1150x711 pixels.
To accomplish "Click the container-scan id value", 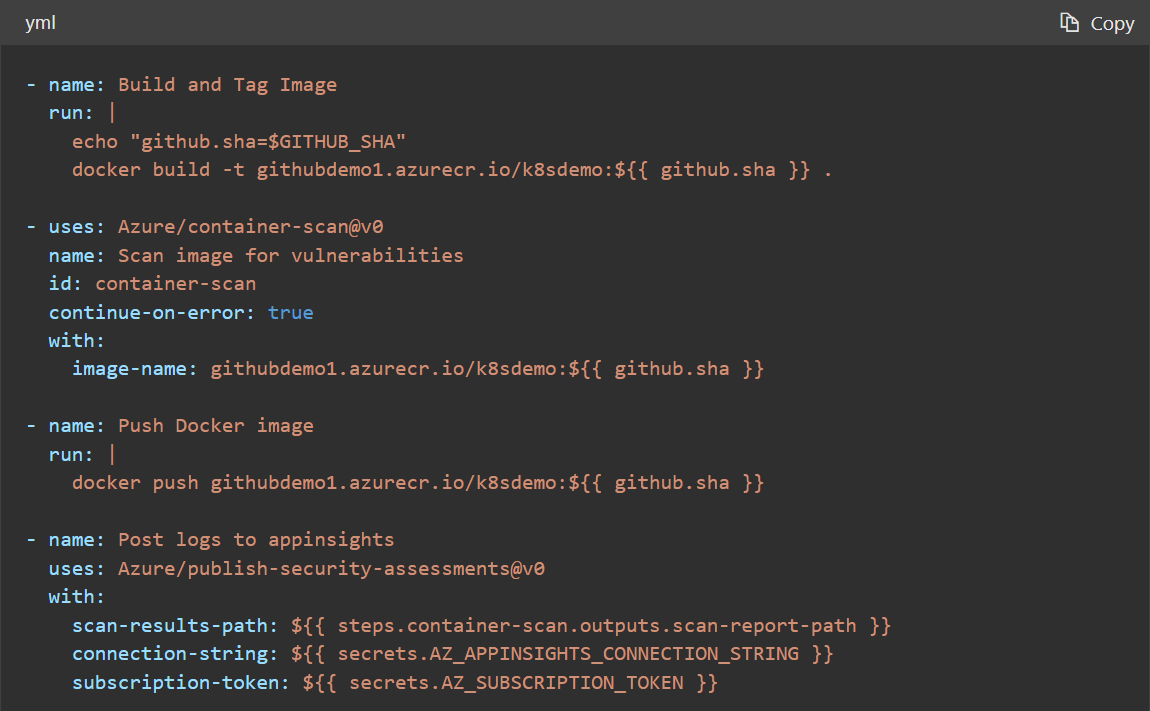I will [175, 283].
